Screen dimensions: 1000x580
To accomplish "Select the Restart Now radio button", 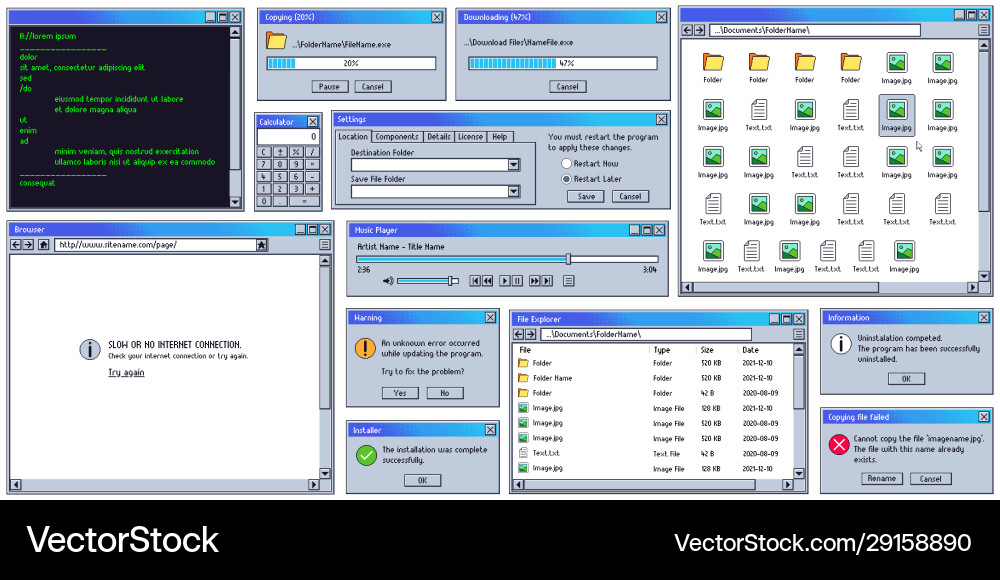I will pyautogui.click(x=567, y=163).
